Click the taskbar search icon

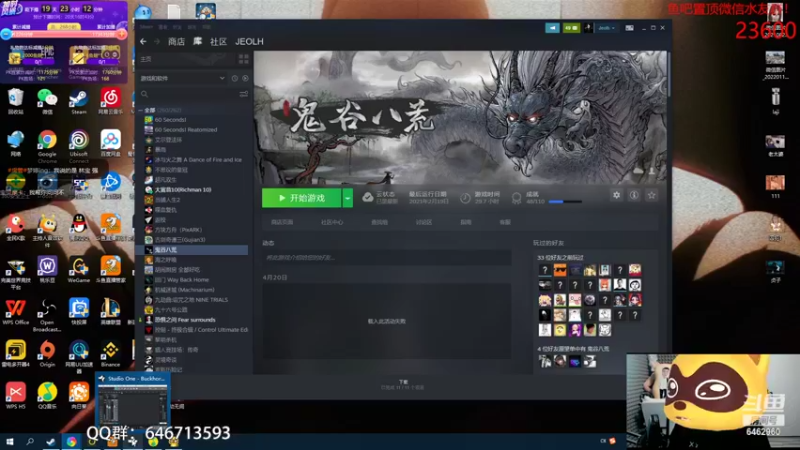point(30,442)
